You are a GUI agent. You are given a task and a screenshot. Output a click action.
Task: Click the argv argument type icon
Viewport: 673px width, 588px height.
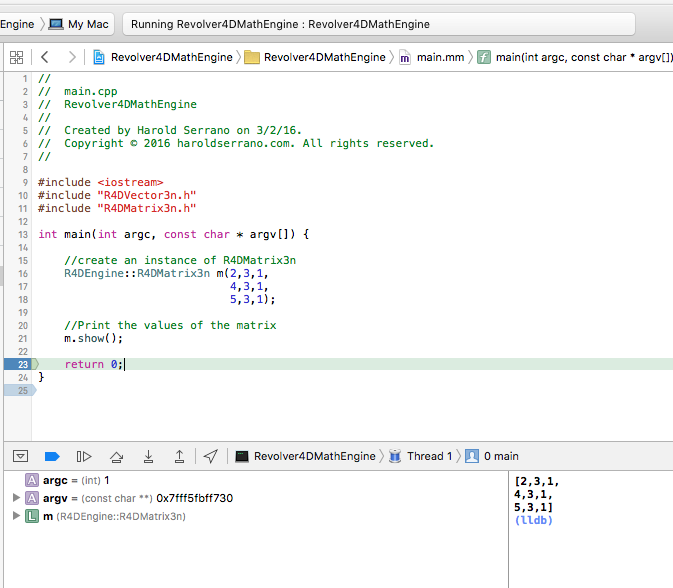[x=32, y=498]
